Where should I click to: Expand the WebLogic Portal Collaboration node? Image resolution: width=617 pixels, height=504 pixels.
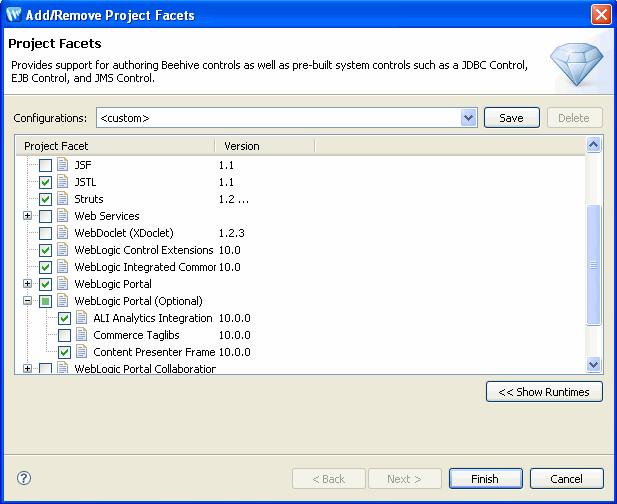click(x=27, y=369)
